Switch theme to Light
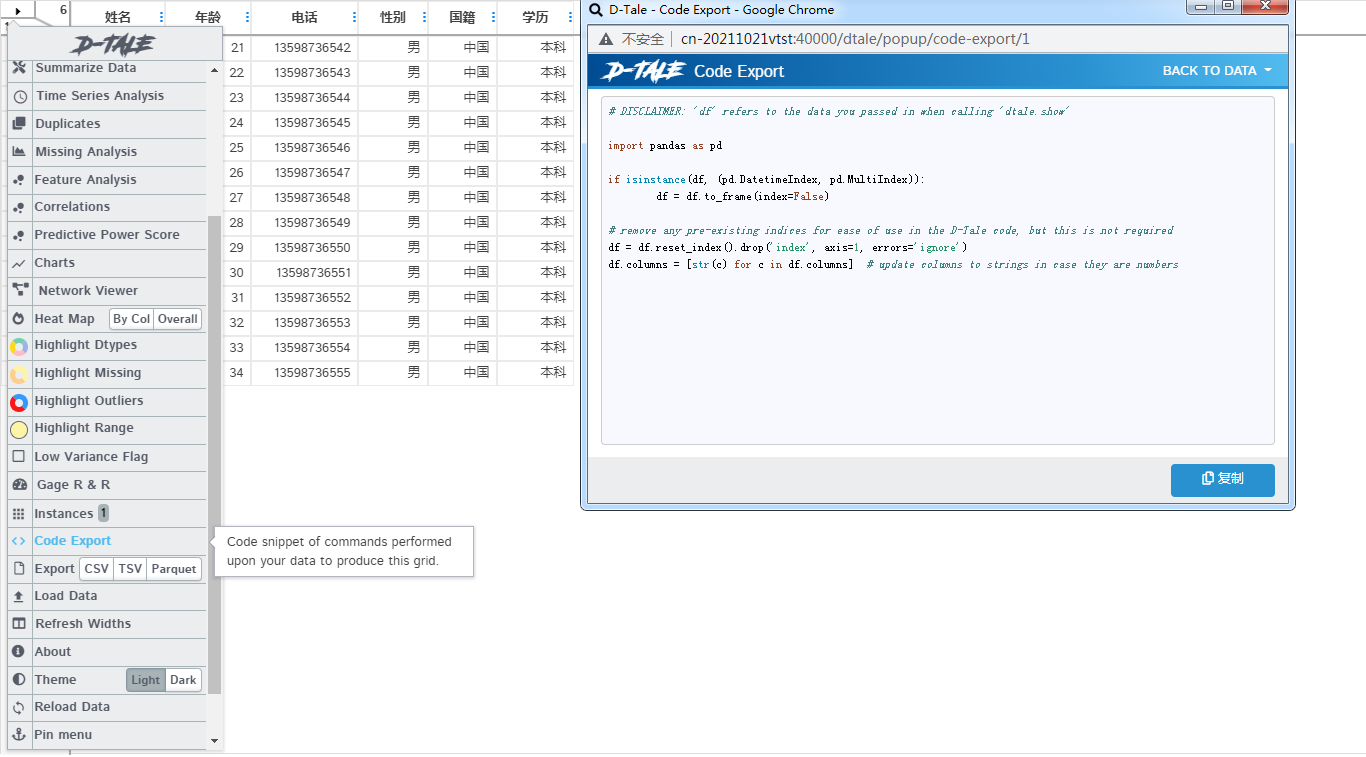 tap(146, 680)
